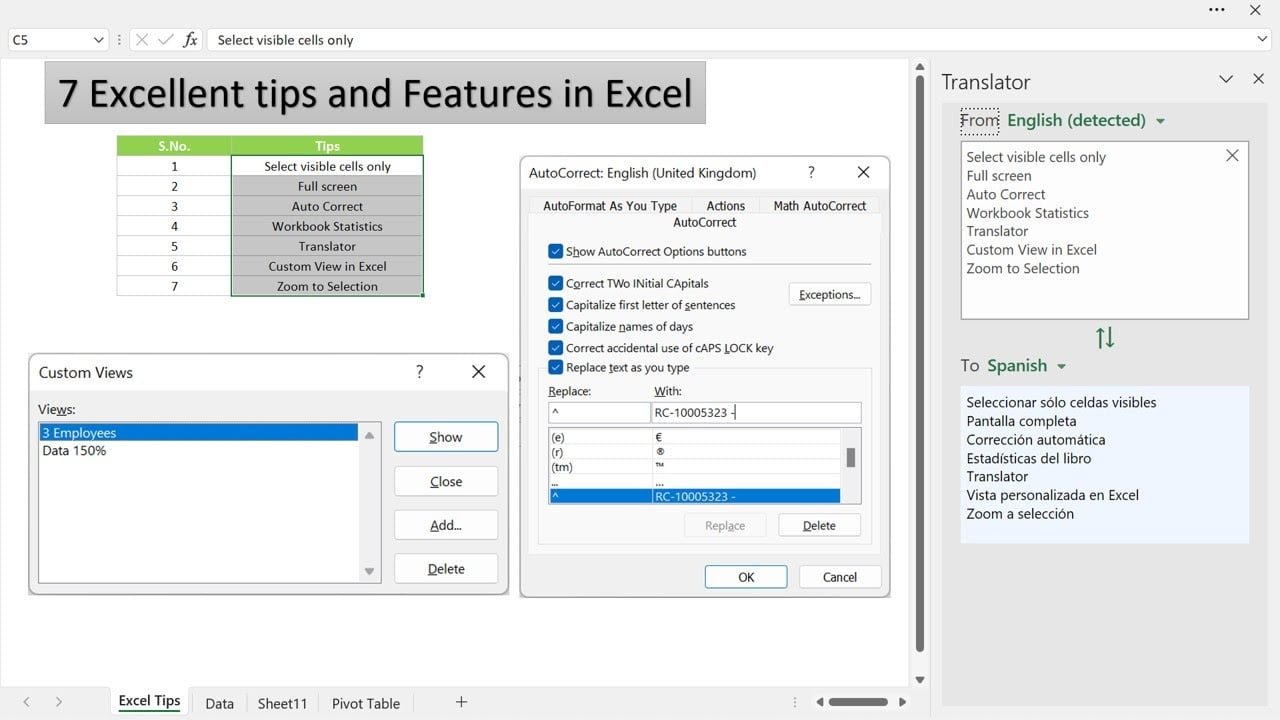The height and width of the screenshot is (720, 1280).
Task: Click horizontal scrollbar right arrow
Action: [x=902, y=702]
